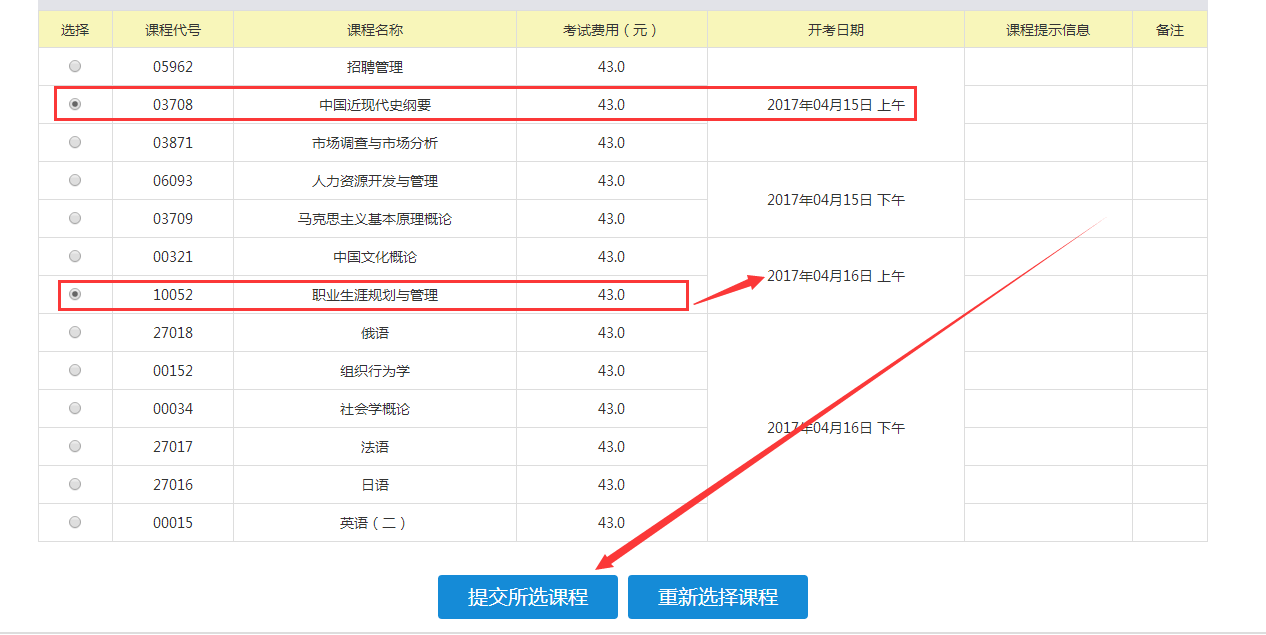Viewport: 1266px width, 635px height.
Task: Click the 考试费用（元） column header
Action: [x=611, y=30]
